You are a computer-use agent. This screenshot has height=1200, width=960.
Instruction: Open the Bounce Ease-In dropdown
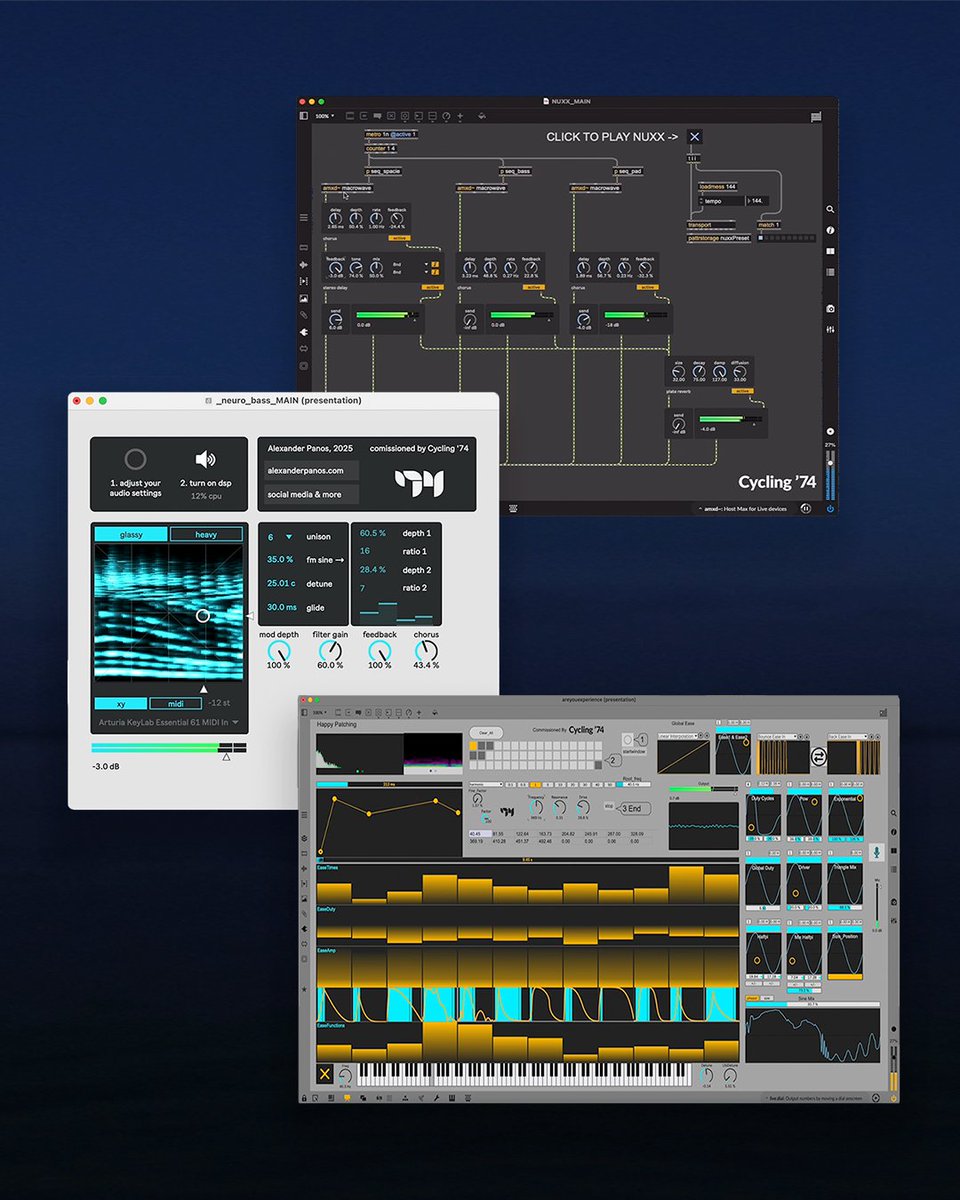click(x=778, y=736)
